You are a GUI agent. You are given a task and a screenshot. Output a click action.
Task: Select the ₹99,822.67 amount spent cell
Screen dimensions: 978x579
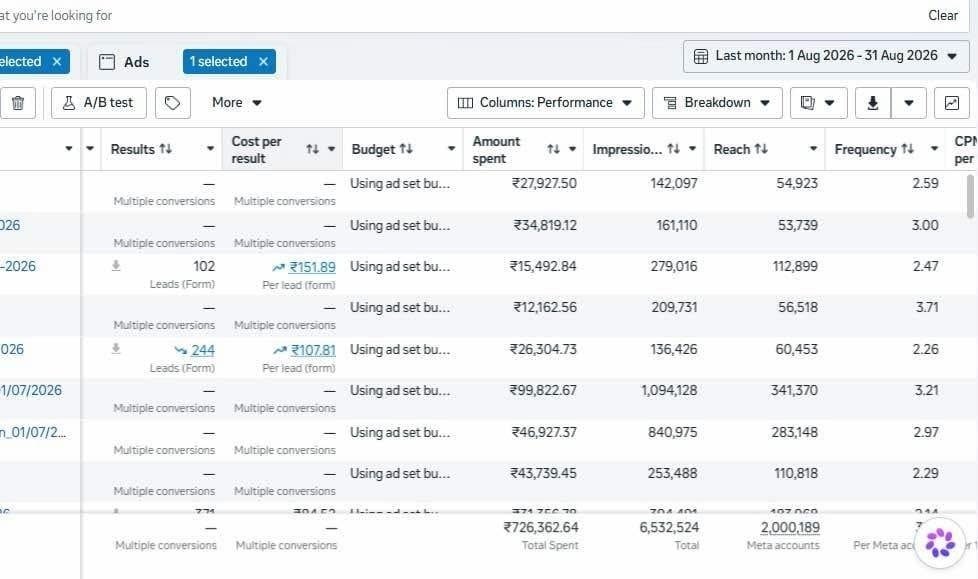tap(543, 391)
